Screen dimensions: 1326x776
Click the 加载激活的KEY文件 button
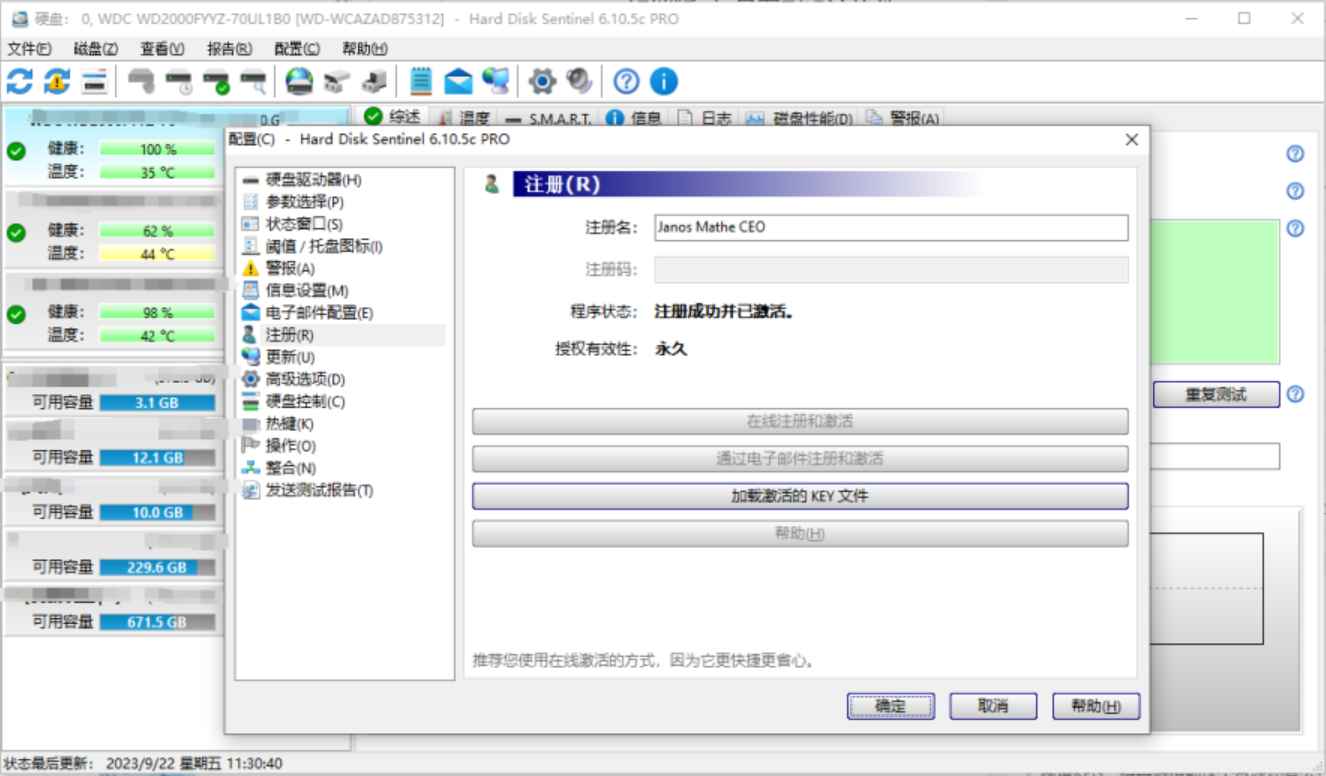800,496
